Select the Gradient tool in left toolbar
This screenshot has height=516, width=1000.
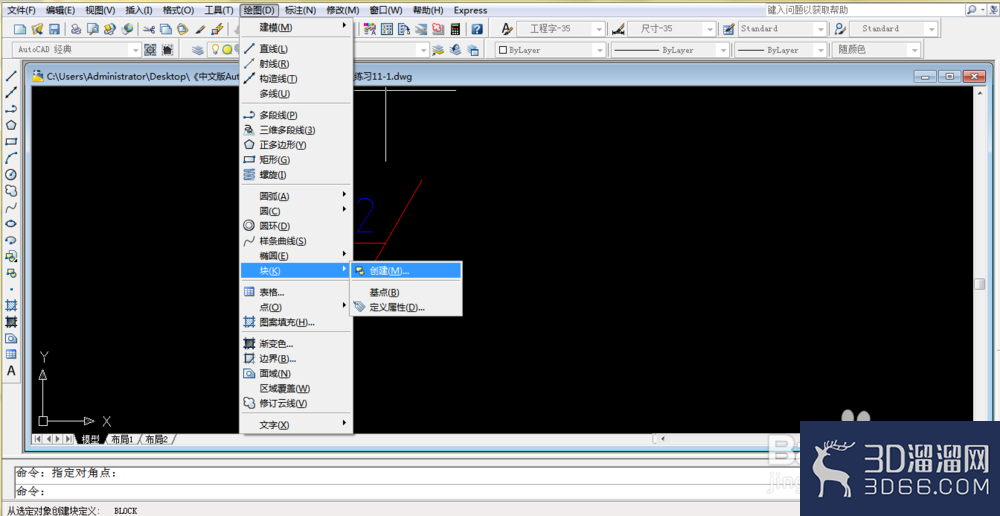point(11,321)
